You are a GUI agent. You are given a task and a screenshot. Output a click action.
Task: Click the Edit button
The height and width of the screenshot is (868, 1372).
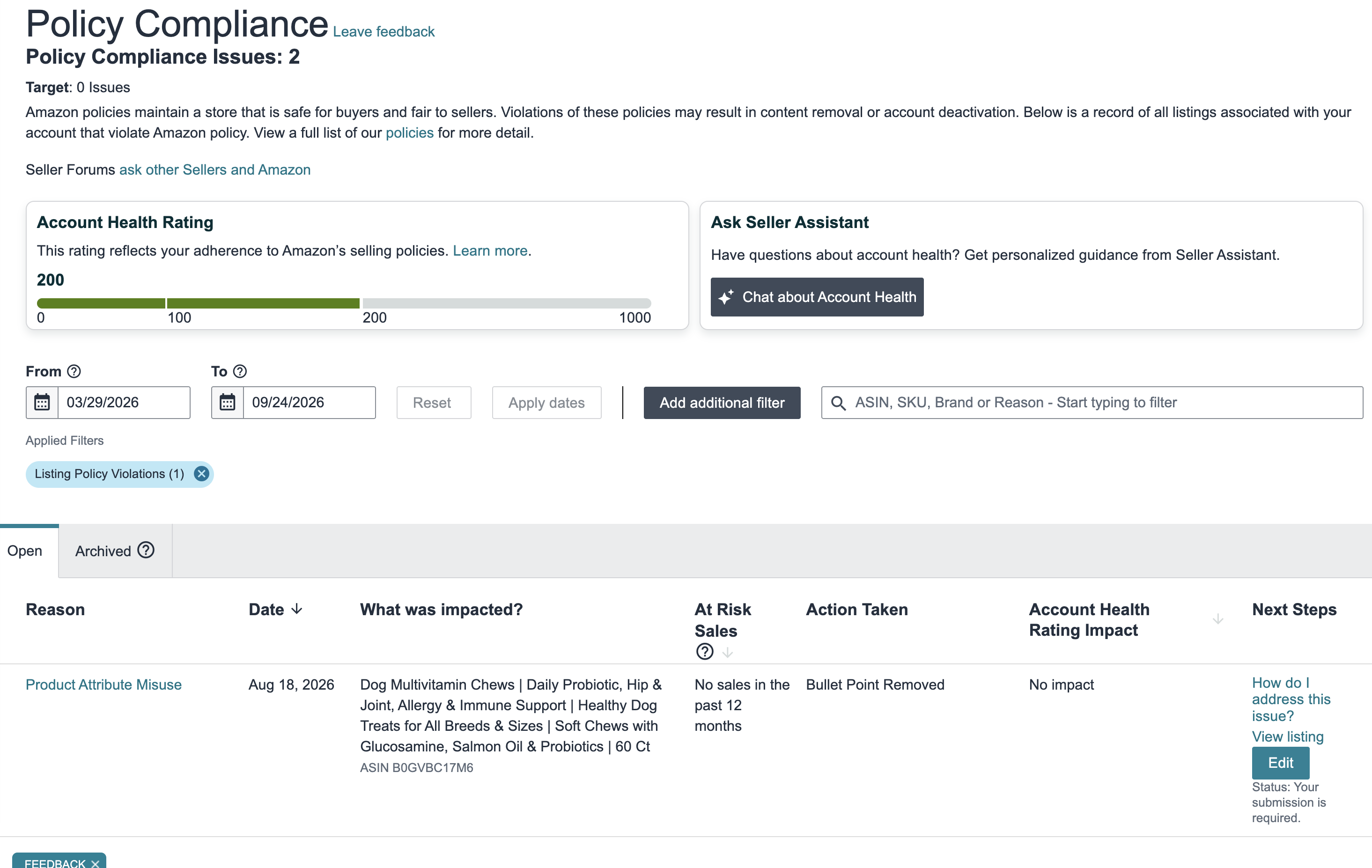click(x=1280, y=763)
